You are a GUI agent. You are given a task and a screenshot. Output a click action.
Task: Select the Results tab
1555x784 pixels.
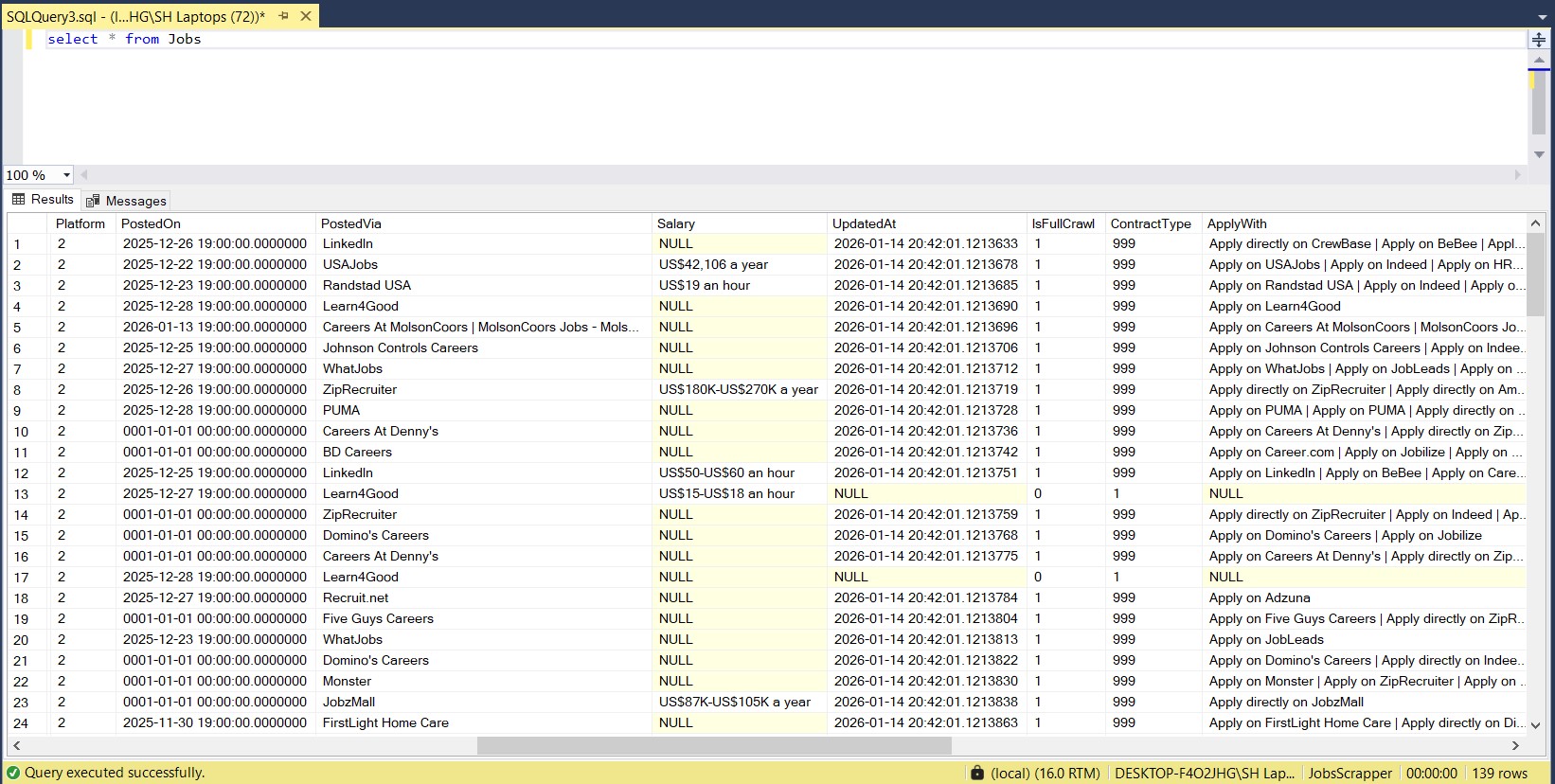pos(43,200)
